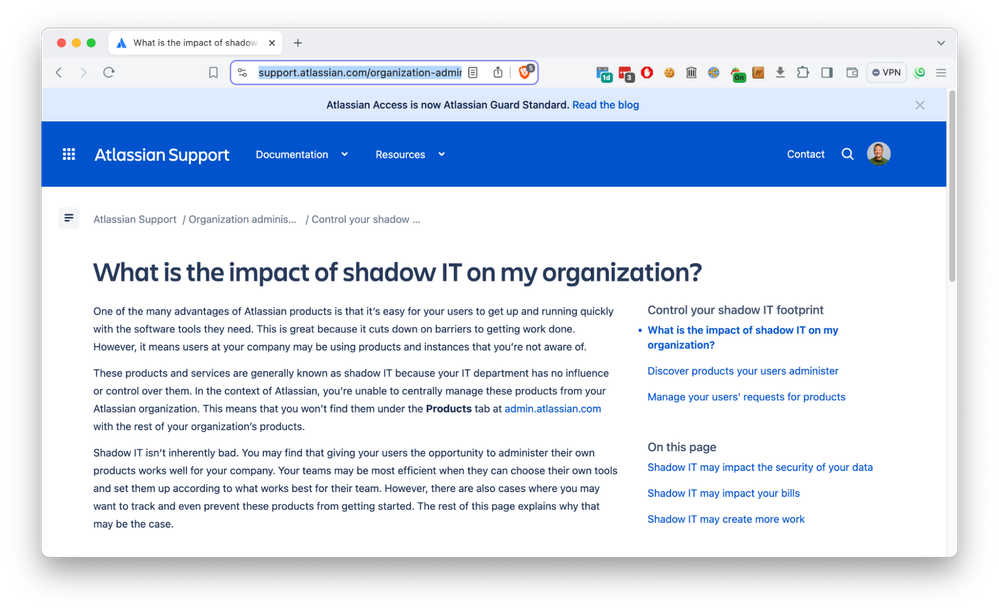Click the tomato extension icon with On badge
The height and width of the screenshot is (612, 999).
pos(737,74)
